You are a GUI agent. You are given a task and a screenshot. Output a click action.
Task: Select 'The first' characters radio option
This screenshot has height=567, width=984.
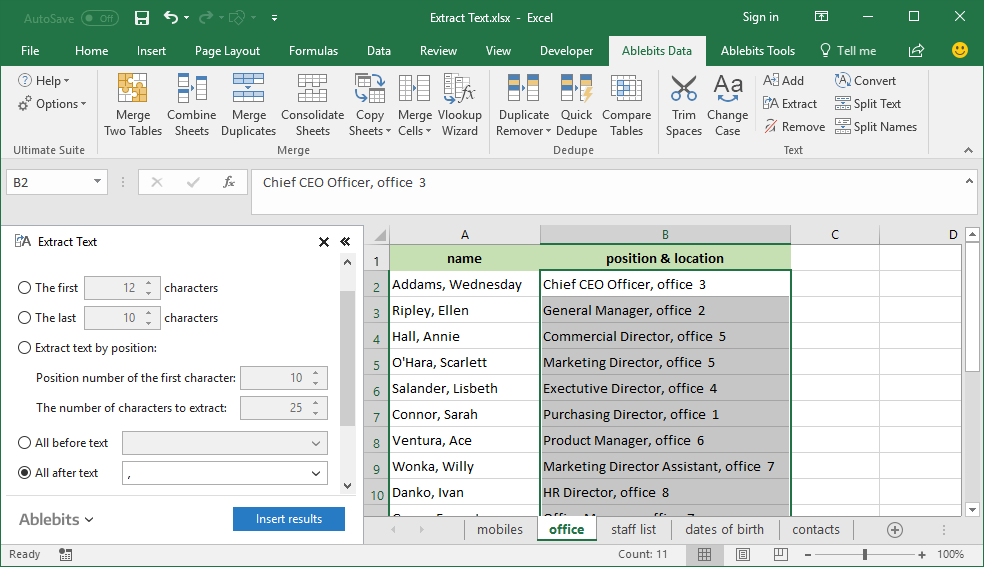pyautogui.click(x=24, y=288)
